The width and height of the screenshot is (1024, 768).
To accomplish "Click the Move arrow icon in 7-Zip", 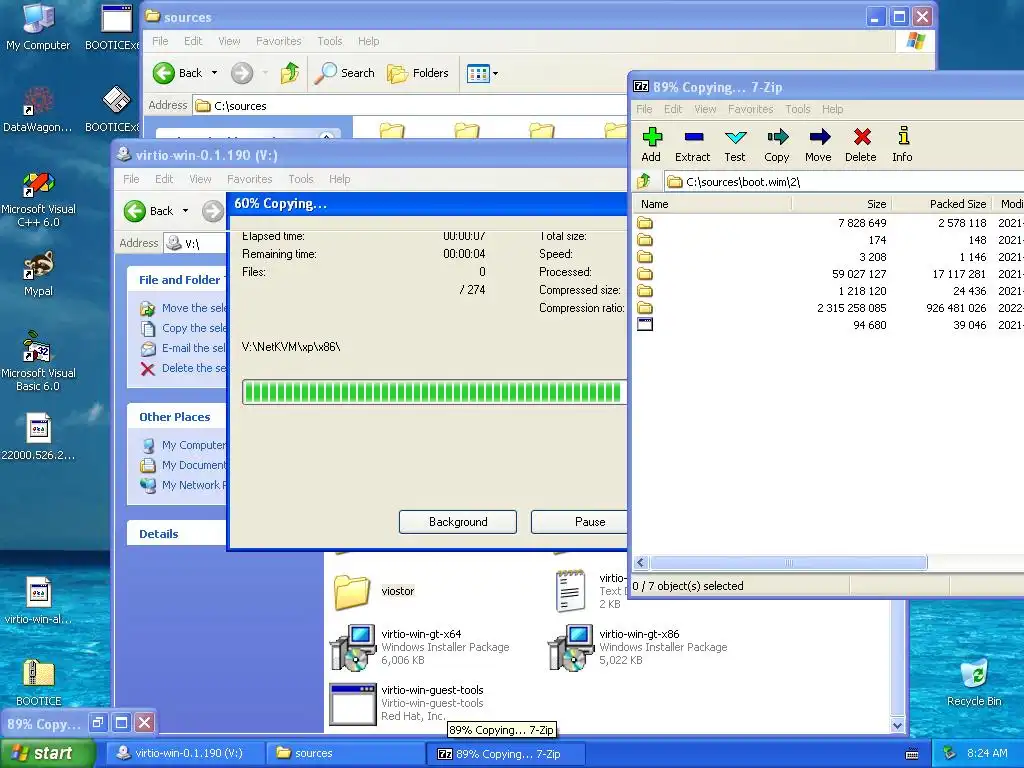I will point(818,144).
